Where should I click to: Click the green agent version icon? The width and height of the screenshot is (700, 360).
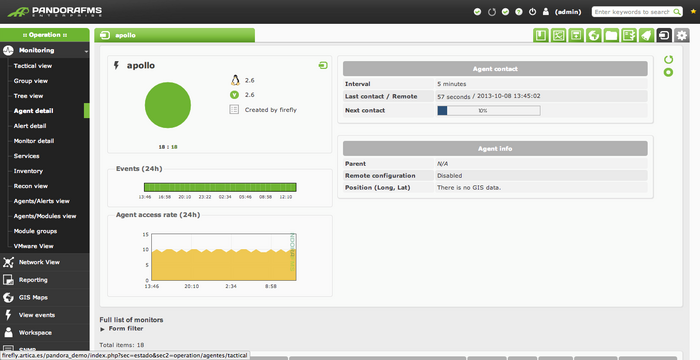[234, 95]
